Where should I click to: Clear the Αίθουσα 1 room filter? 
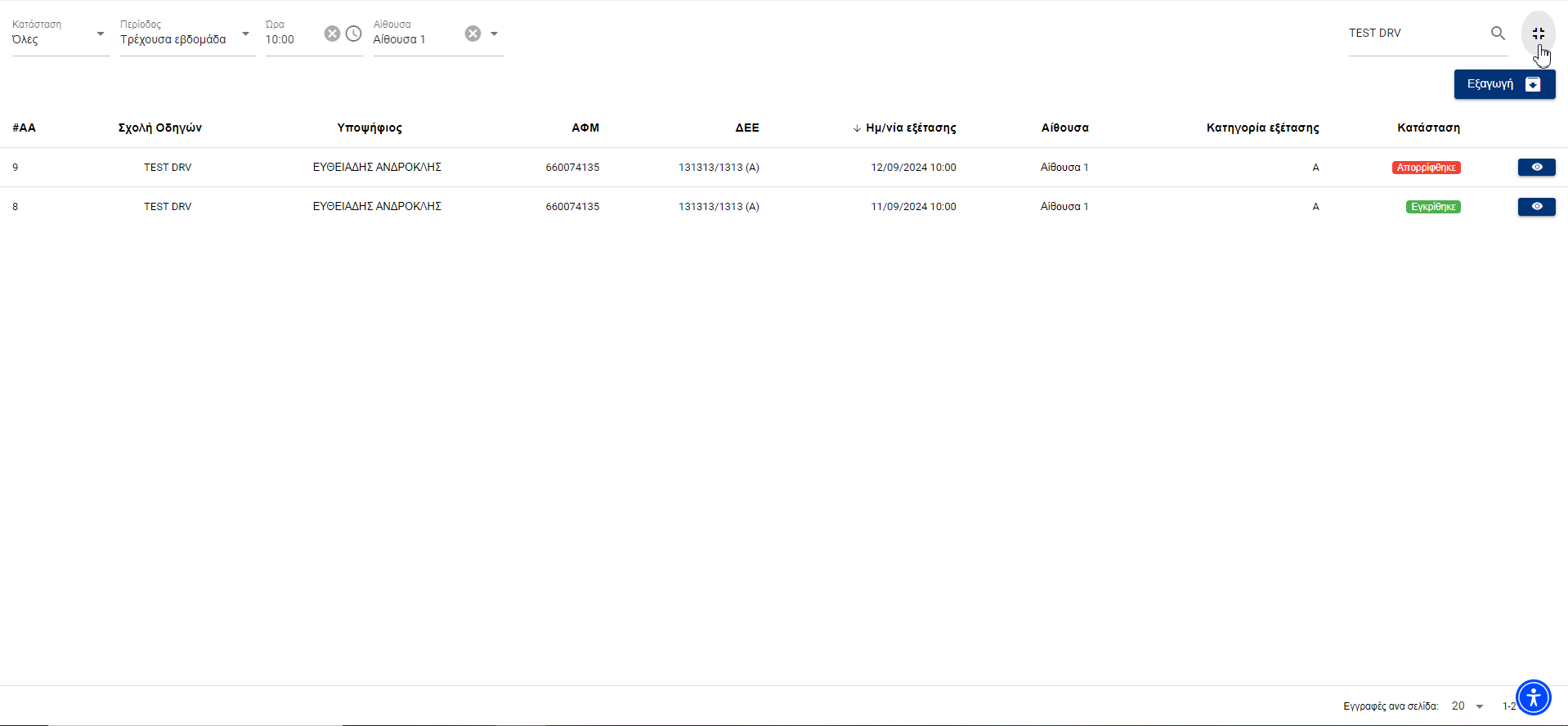click(x=473, y=34)
